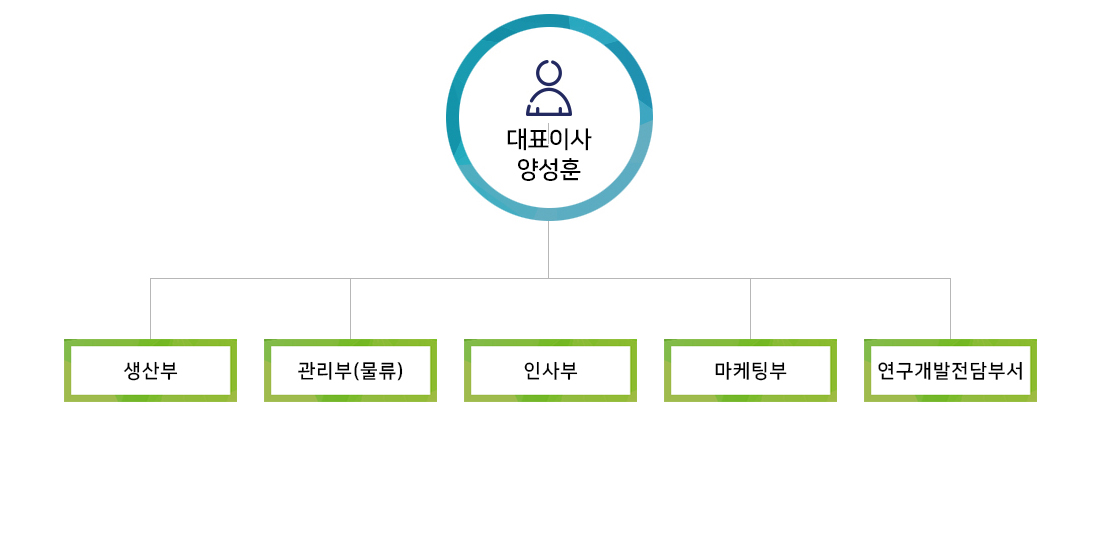Click the connector line above 마케팅부
The width and height of the screenshot is (1100, 558).
[750, 310]
